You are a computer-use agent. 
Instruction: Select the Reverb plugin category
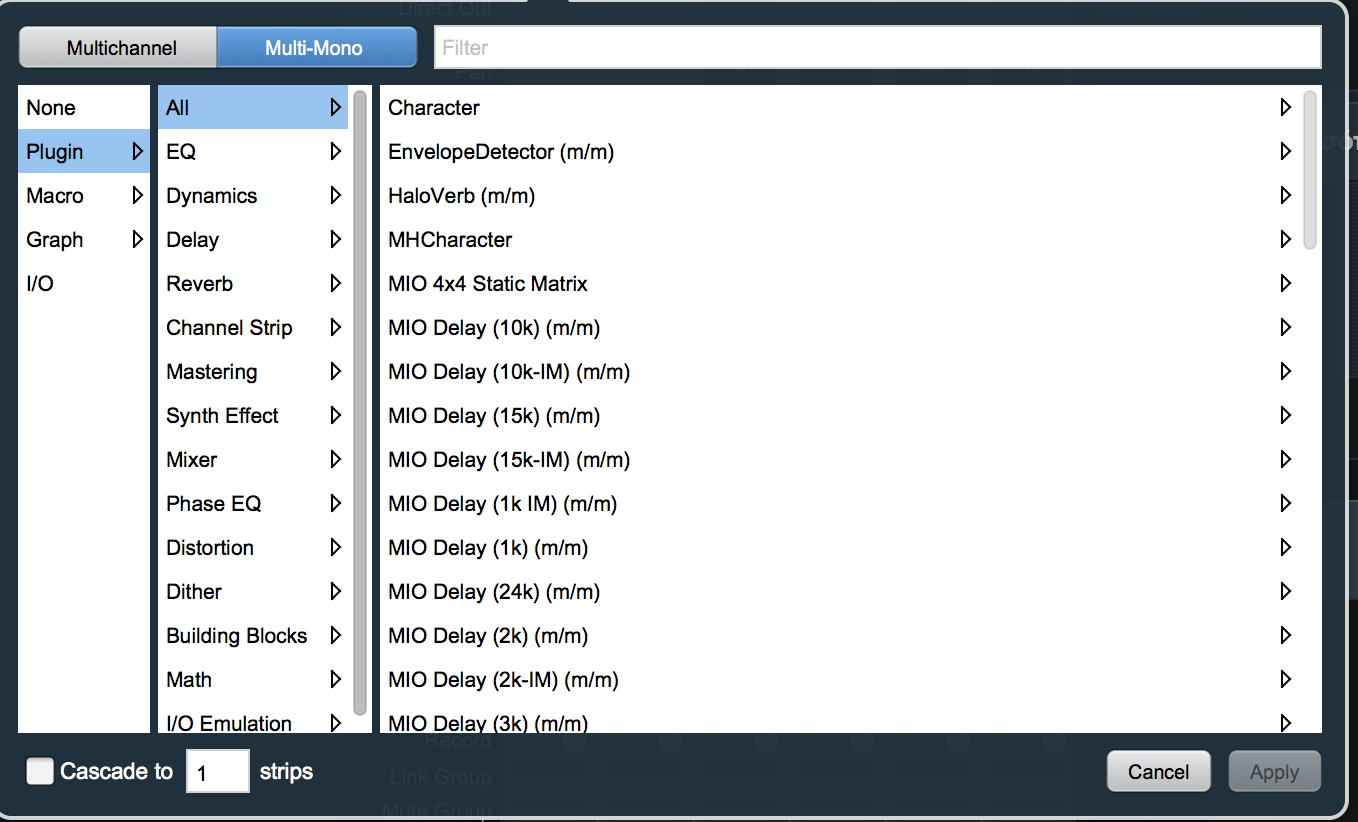click(200, 284)
